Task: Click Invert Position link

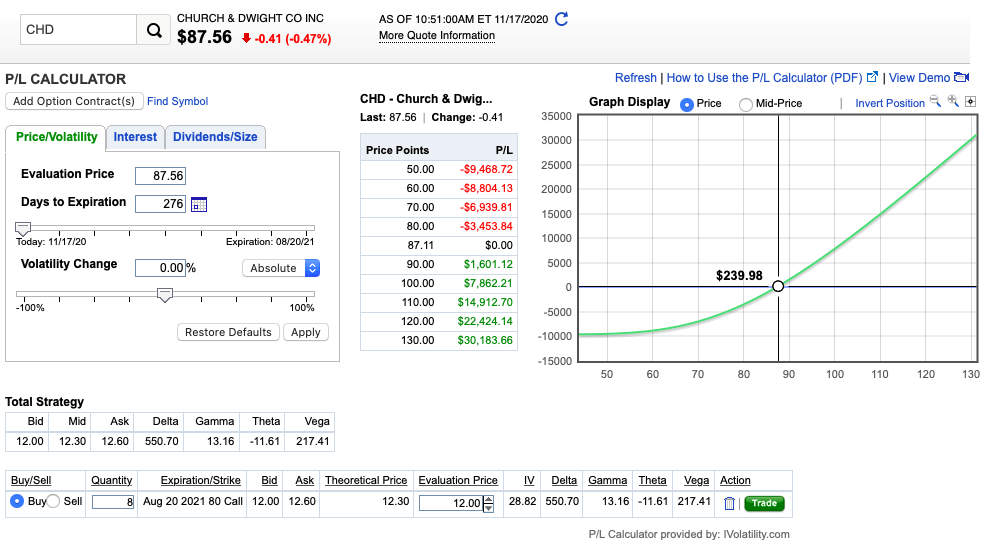Action: 890,103
